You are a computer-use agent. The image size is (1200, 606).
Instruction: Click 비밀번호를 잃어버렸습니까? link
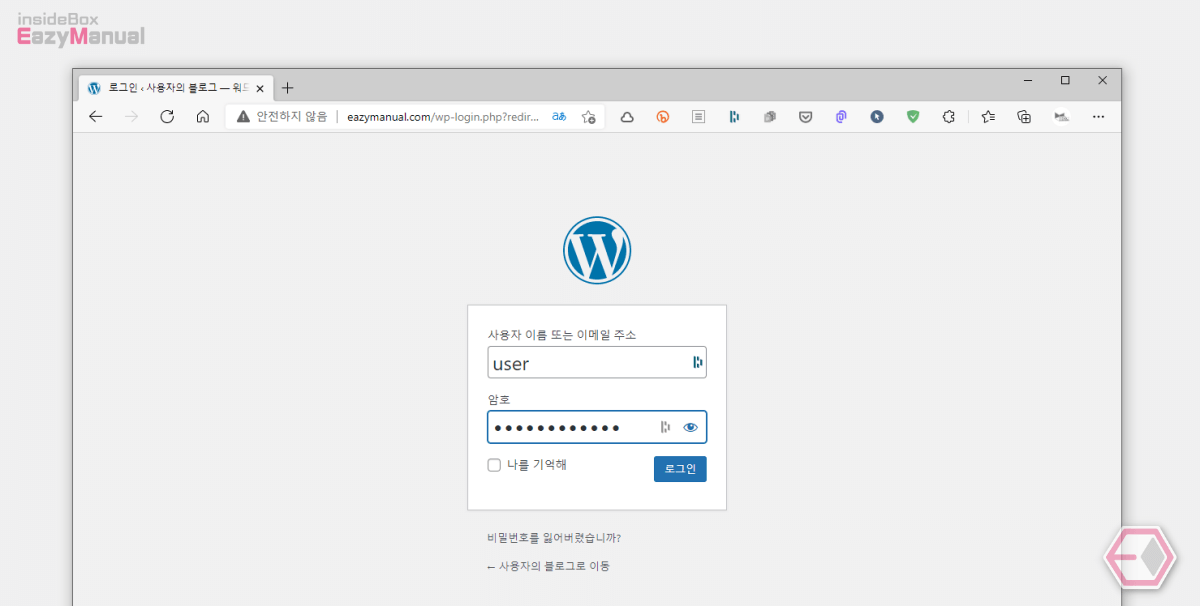point(554,538)
